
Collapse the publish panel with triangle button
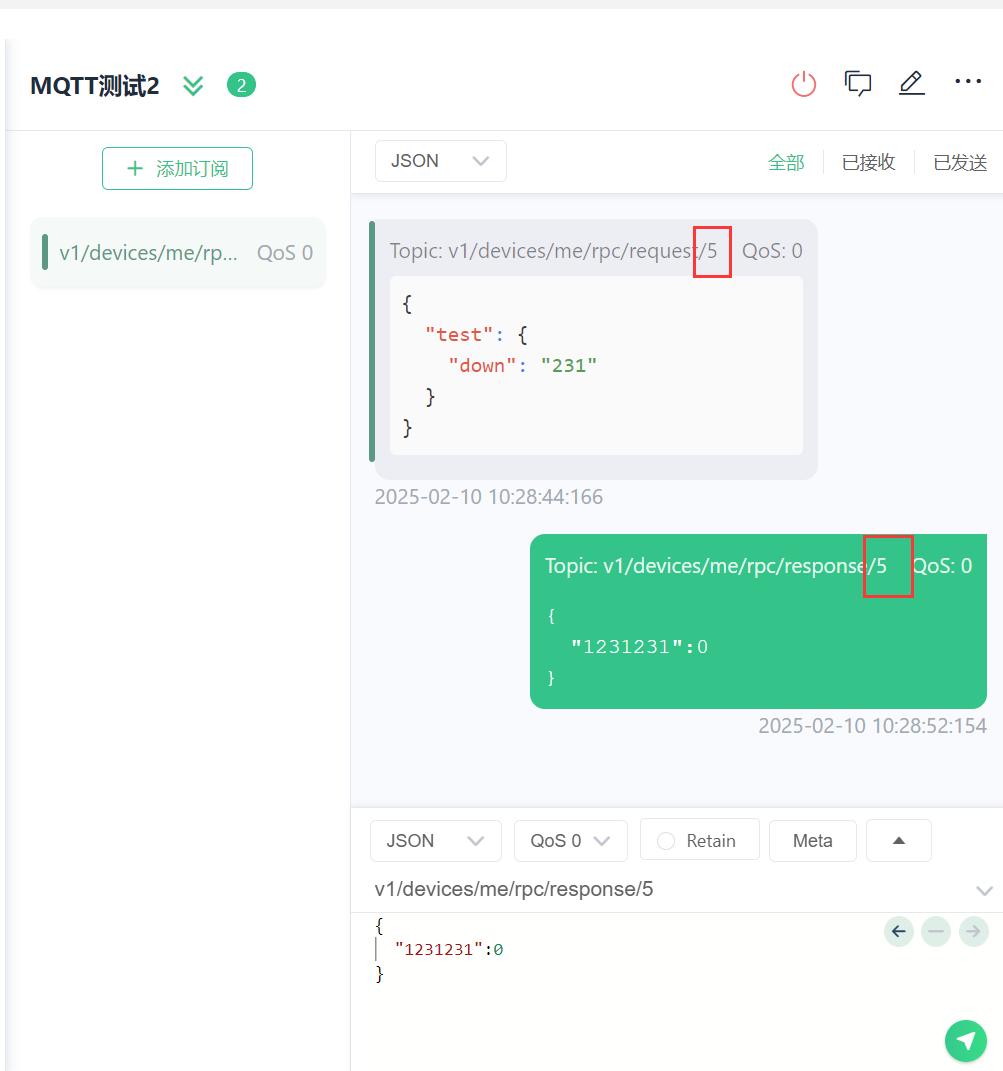tap(898, 841)
